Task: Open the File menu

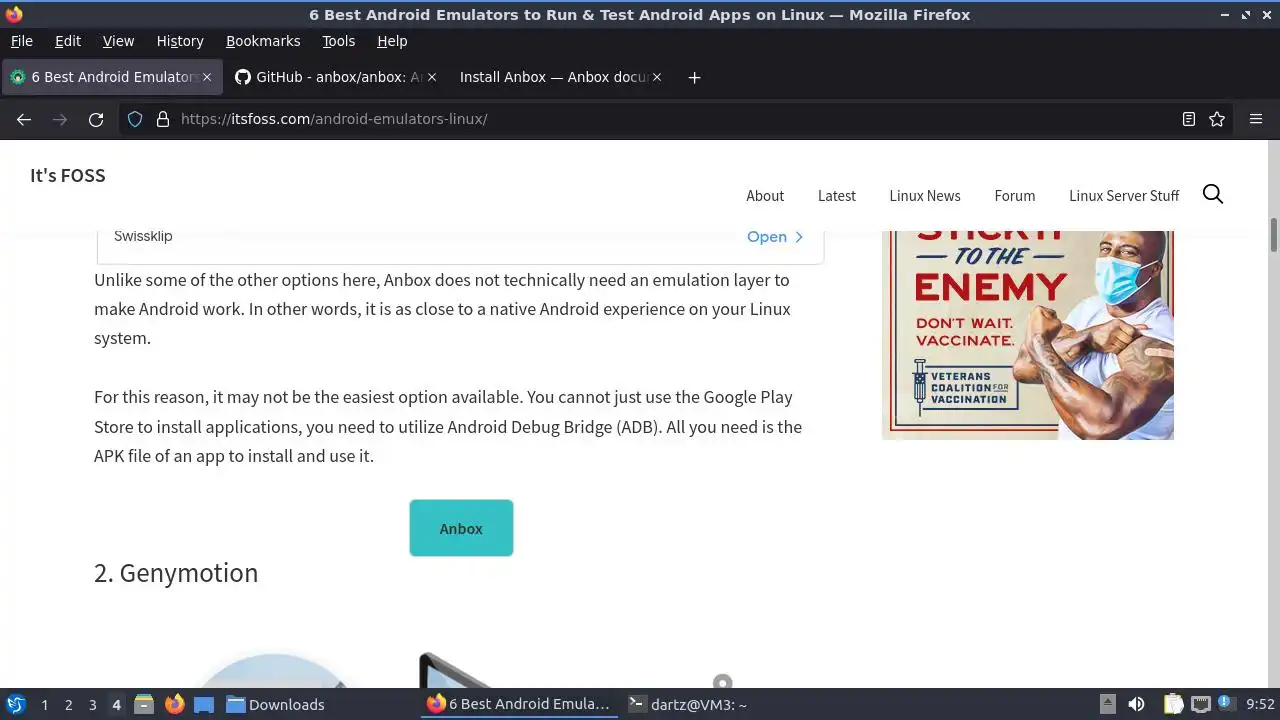Action: click(21, 41)
